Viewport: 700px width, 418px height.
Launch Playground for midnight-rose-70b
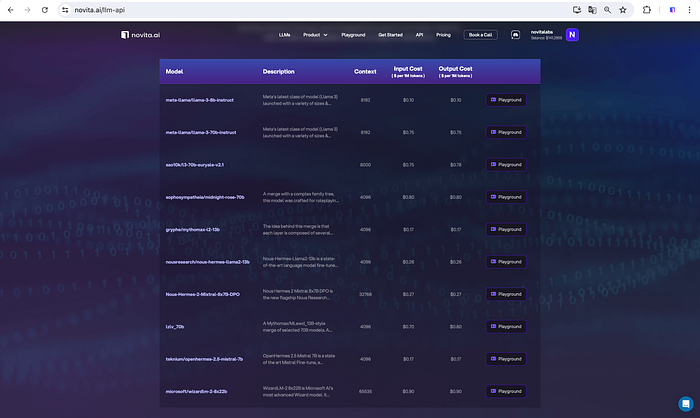tap(506, 197)
